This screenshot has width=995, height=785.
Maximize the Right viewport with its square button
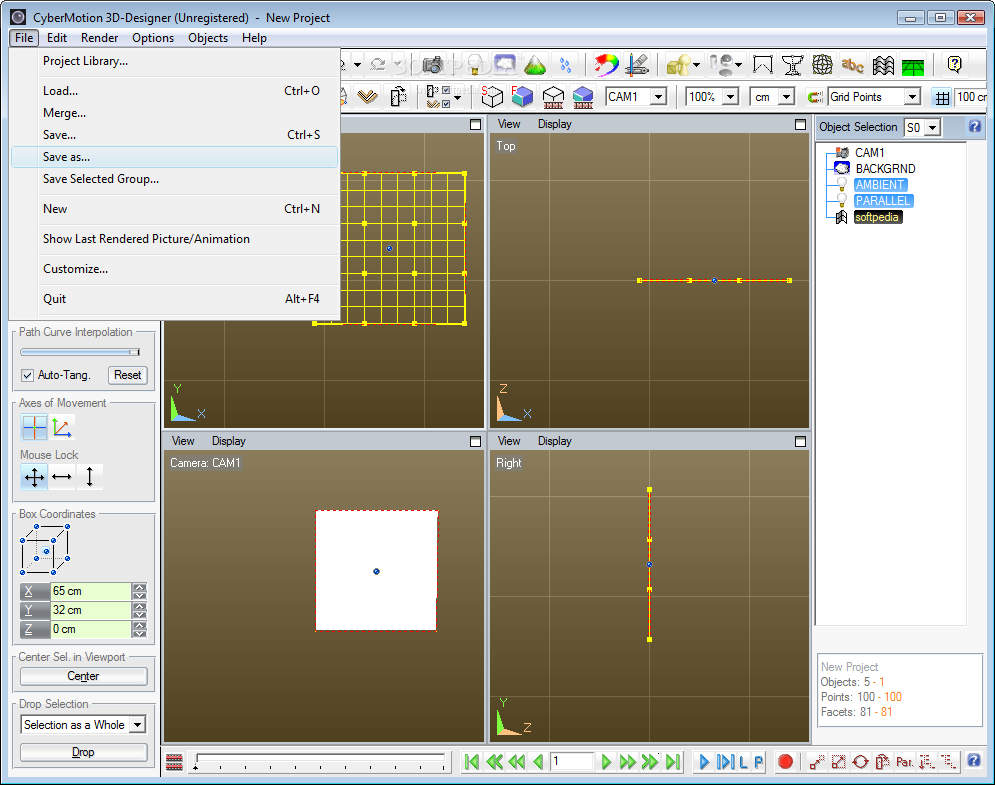(800, 441)
